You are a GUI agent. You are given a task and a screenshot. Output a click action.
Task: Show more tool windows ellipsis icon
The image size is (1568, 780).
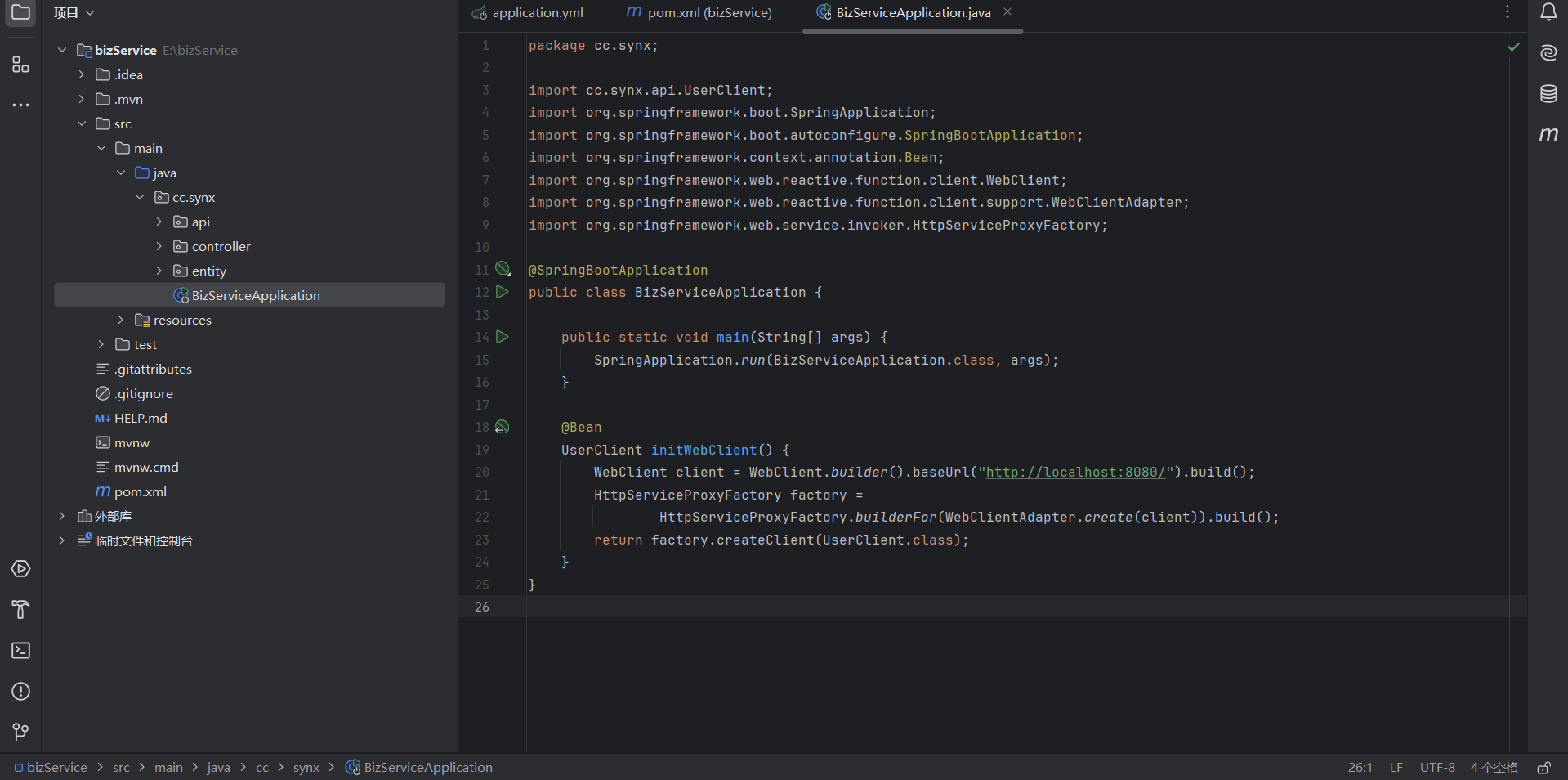click(x=20, y=105)
